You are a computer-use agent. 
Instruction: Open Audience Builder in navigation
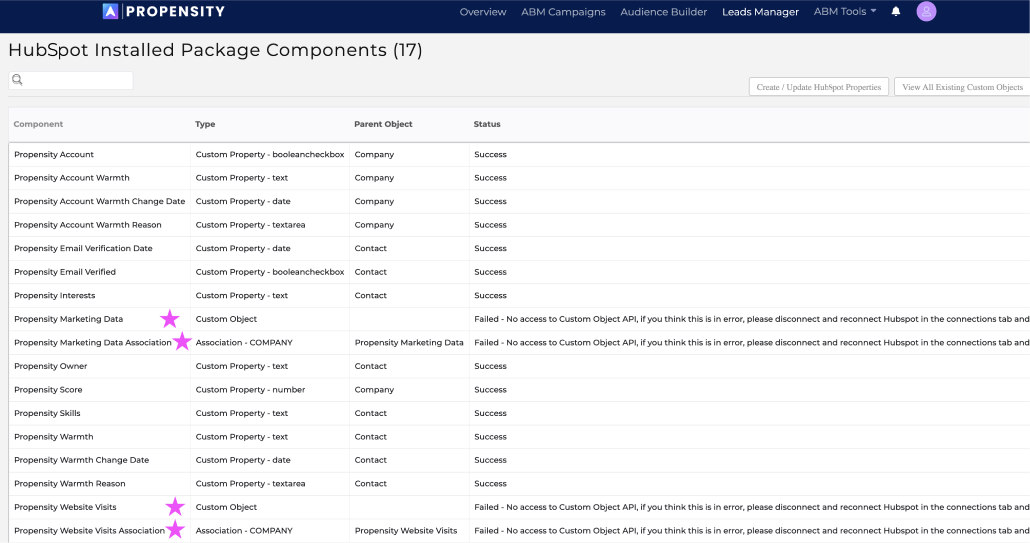click(x=663, y=12)
